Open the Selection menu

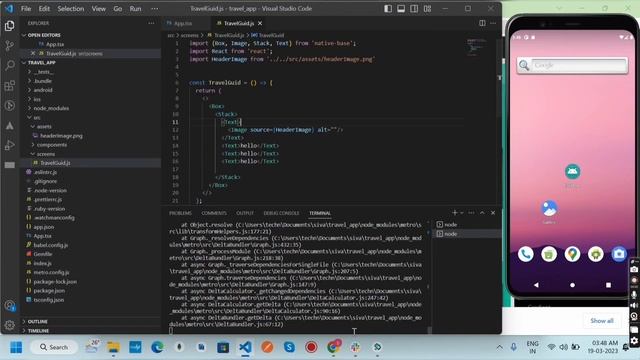click(71, 9)
